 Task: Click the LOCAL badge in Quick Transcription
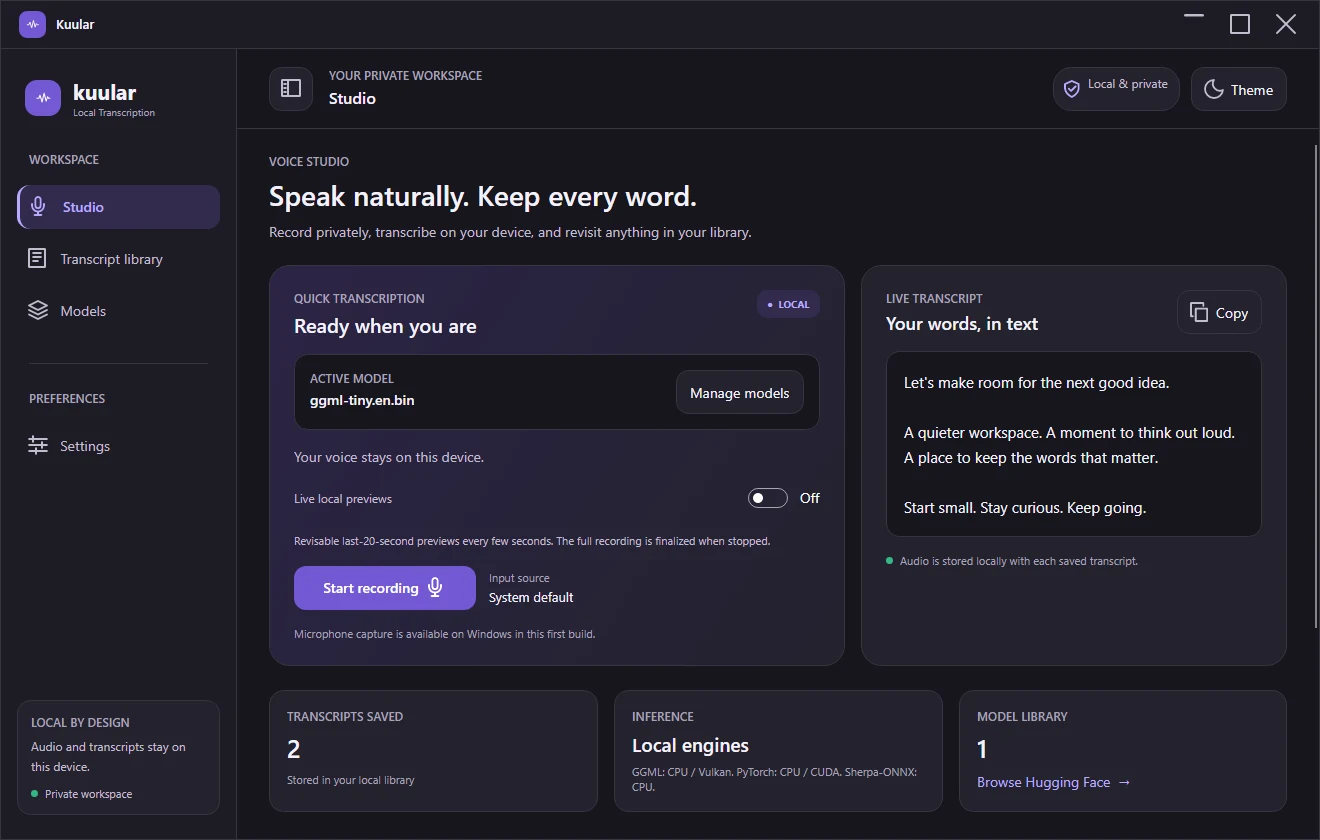click(788, 305)
